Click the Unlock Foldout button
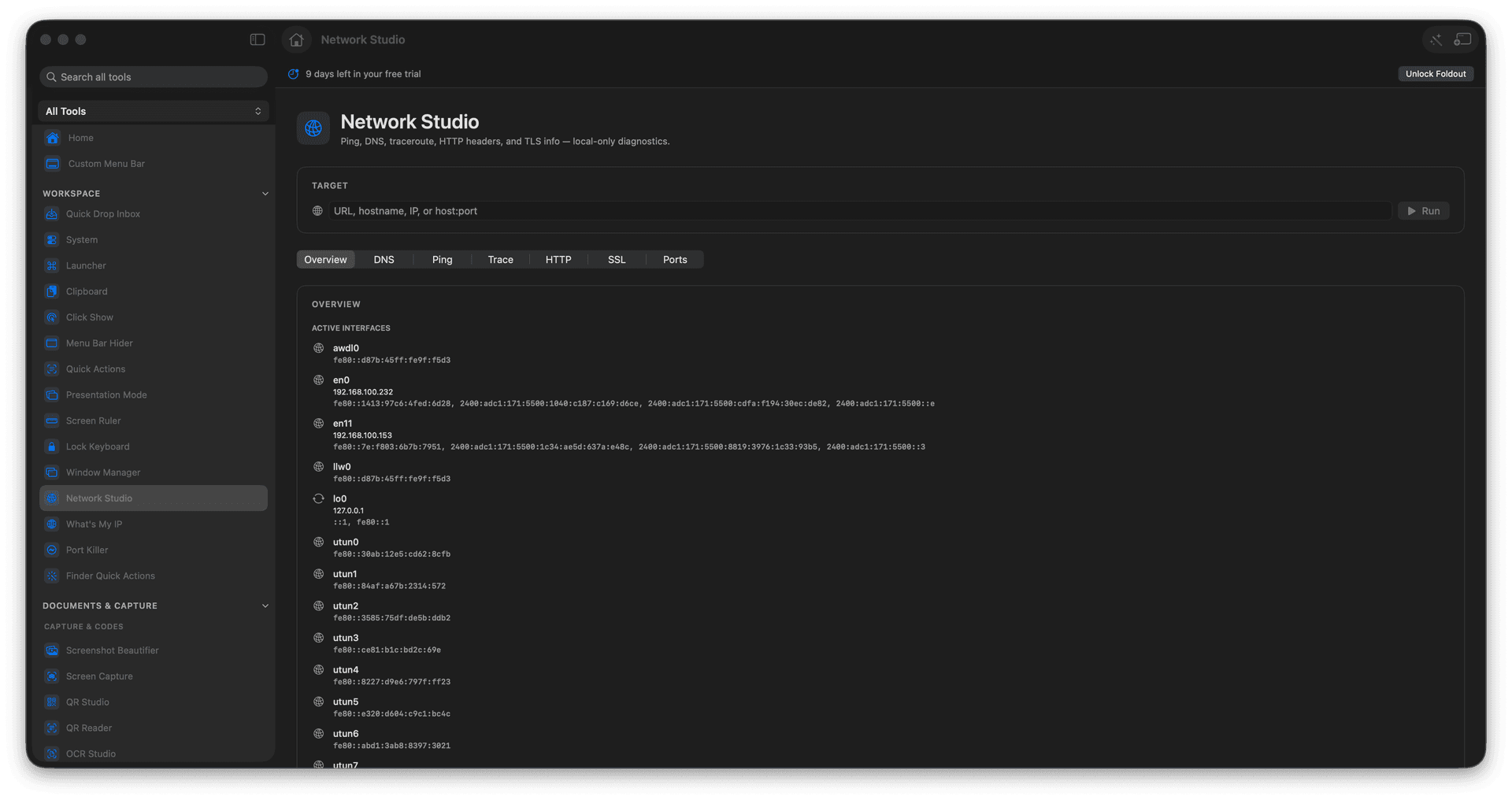The image size is (1512, 800). click(1436, 74)
